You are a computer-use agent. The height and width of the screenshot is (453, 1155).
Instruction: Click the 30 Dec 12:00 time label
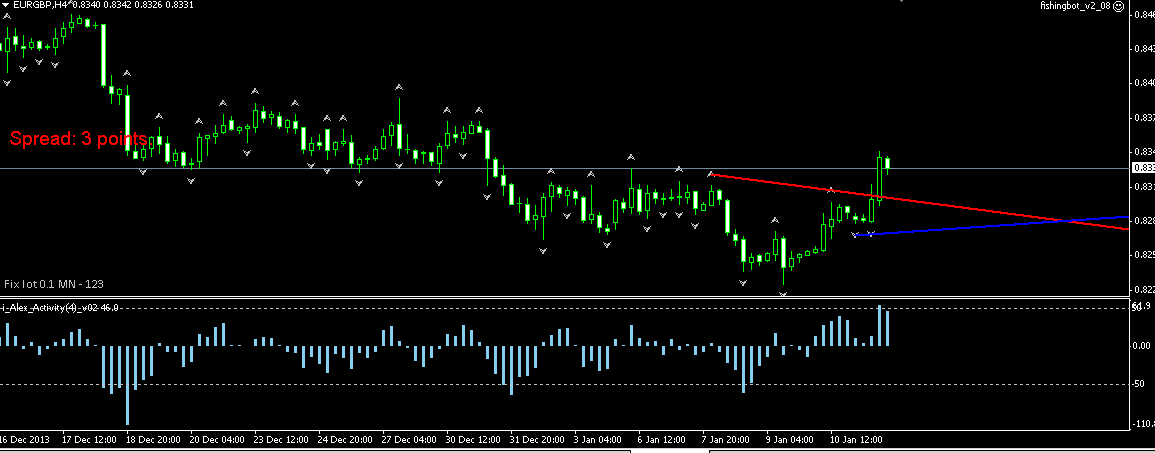pos(472,439)
